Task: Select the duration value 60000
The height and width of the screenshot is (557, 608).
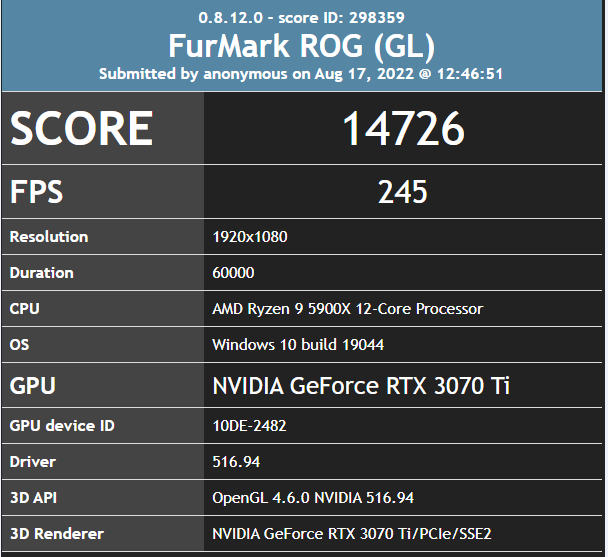Action: (233, 273)
